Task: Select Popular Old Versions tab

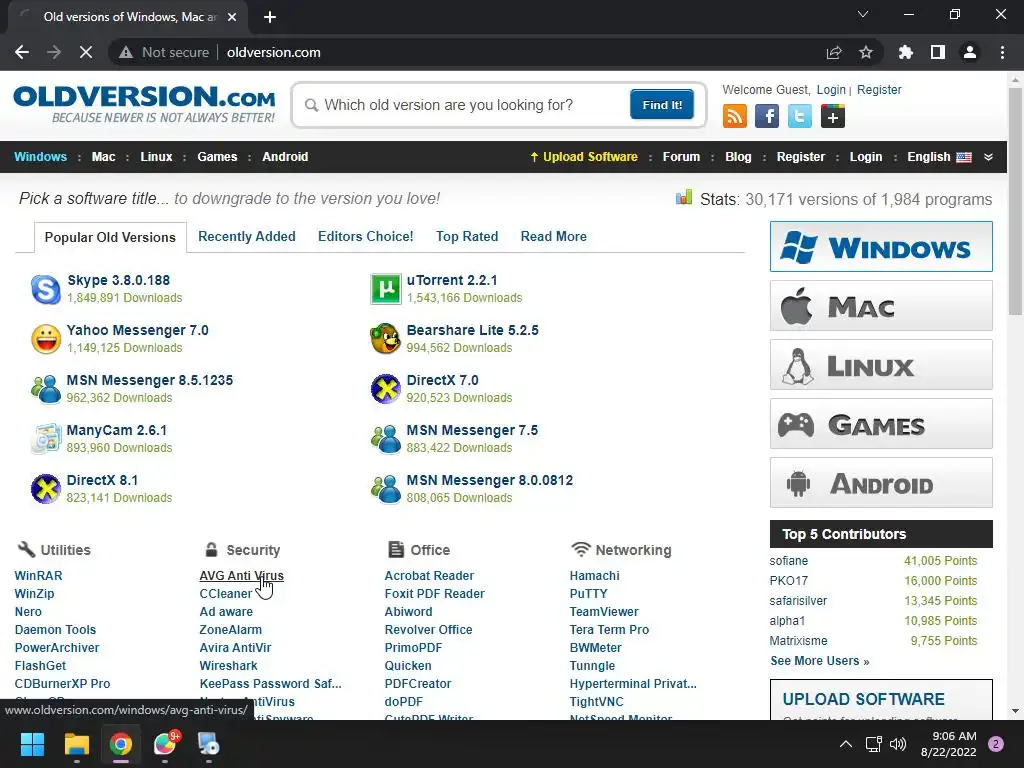Action: pyautogui.click(x=110, y=237)
